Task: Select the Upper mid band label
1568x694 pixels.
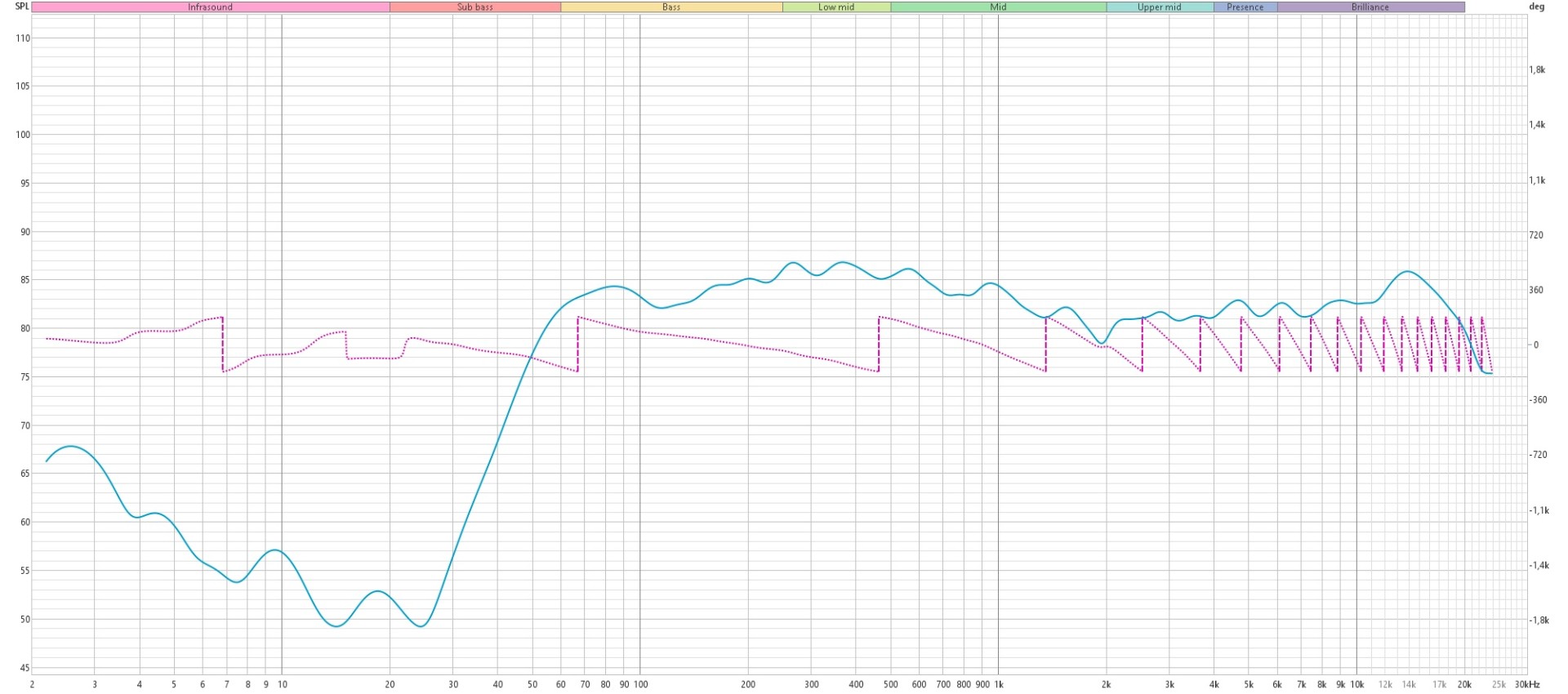Action: coord(1159,7)
